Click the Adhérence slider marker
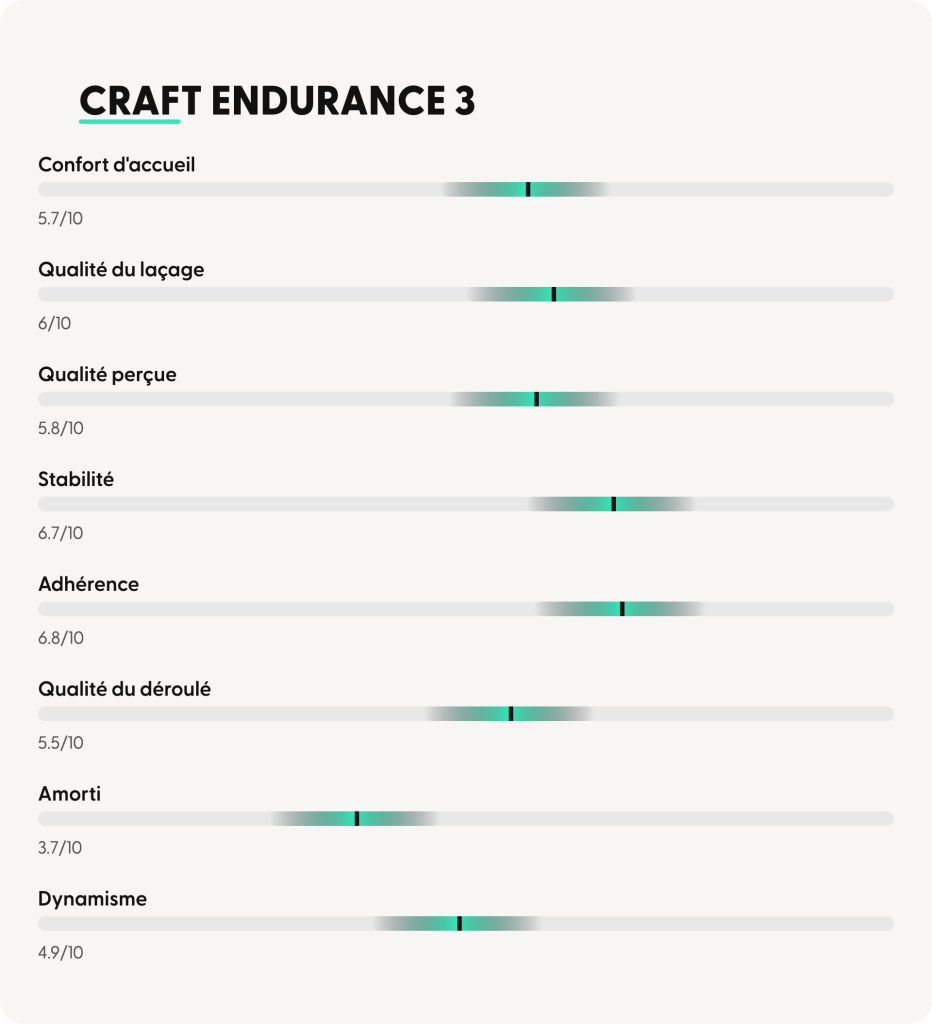 tap(622, 609)
